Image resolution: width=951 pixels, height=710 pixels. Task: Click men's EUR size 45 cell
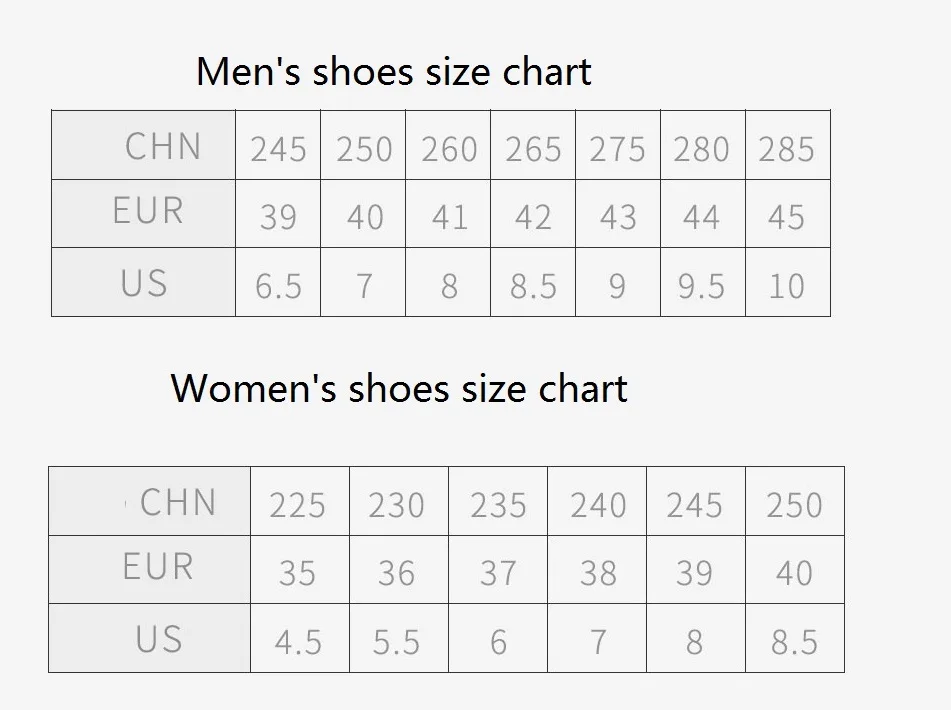point(788,213)
